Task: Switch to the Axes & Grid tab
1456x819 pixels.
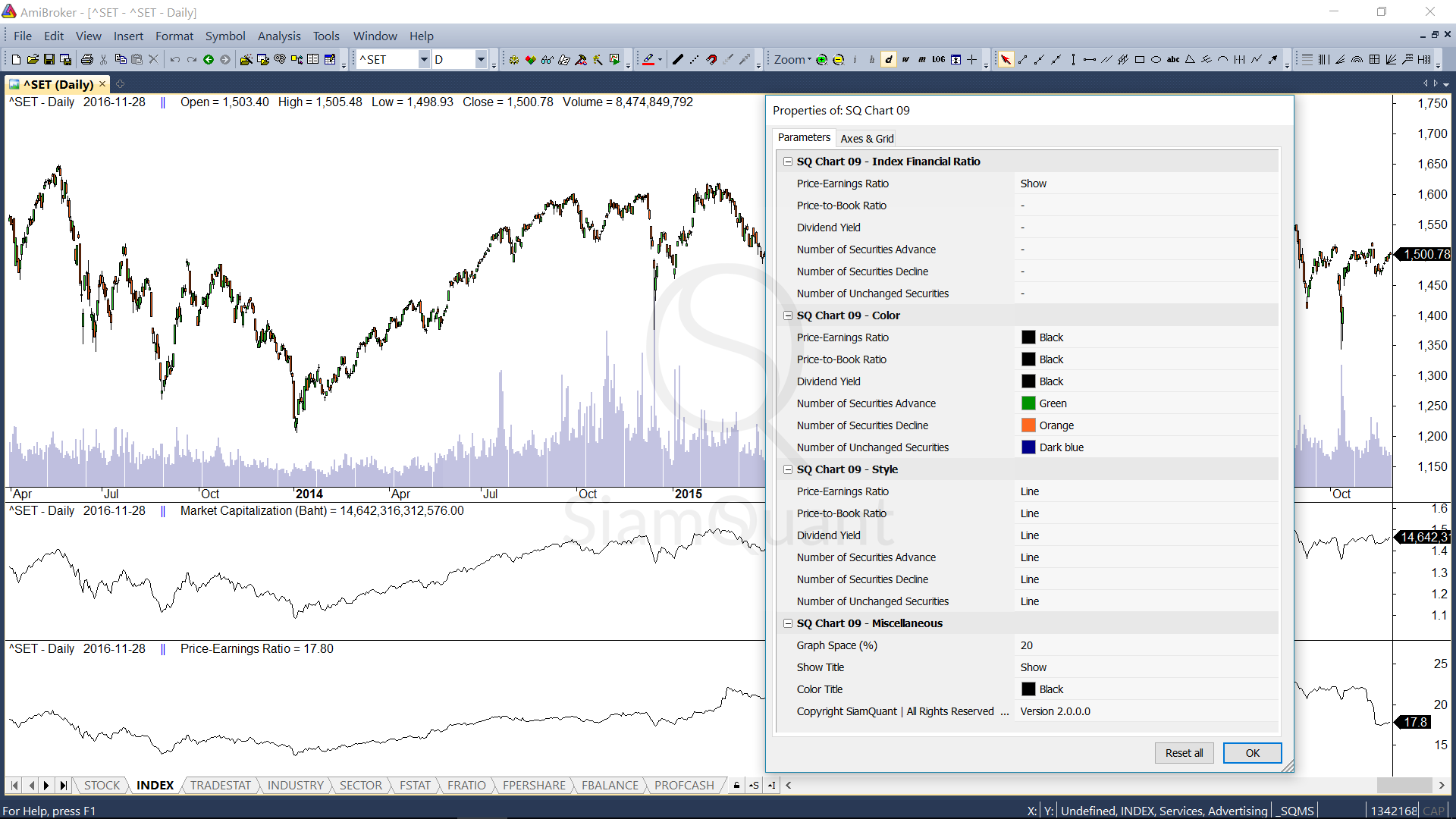Action: 867,138
